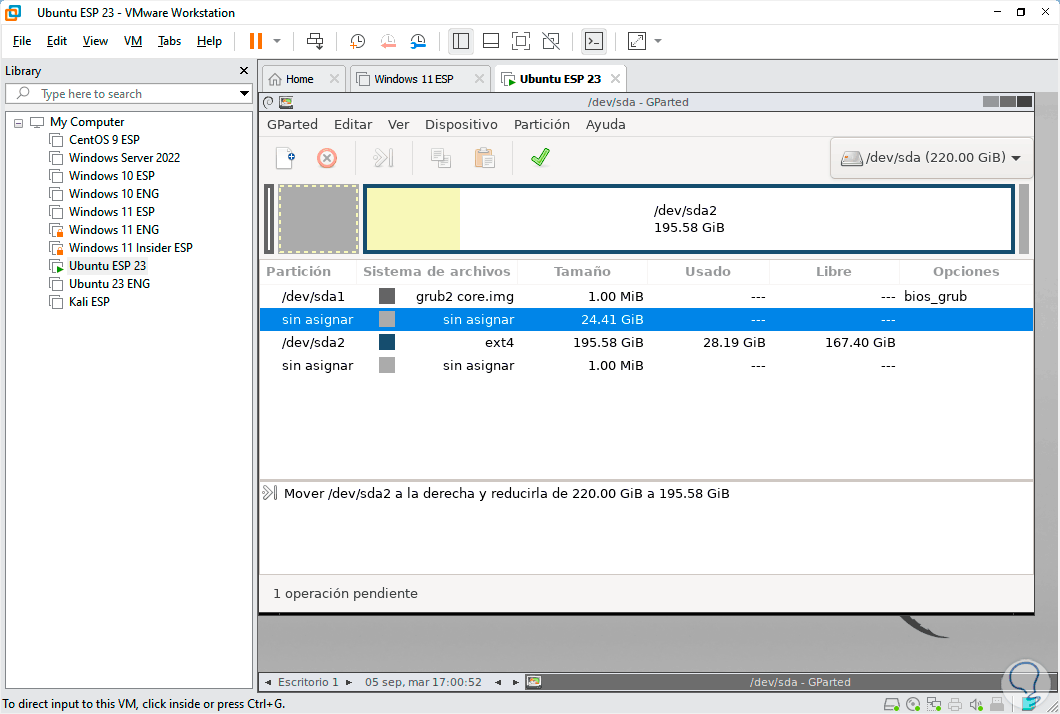Open the library search dropdown arrow
This screenshot has width=1060, height=714.
pos(244,93)
